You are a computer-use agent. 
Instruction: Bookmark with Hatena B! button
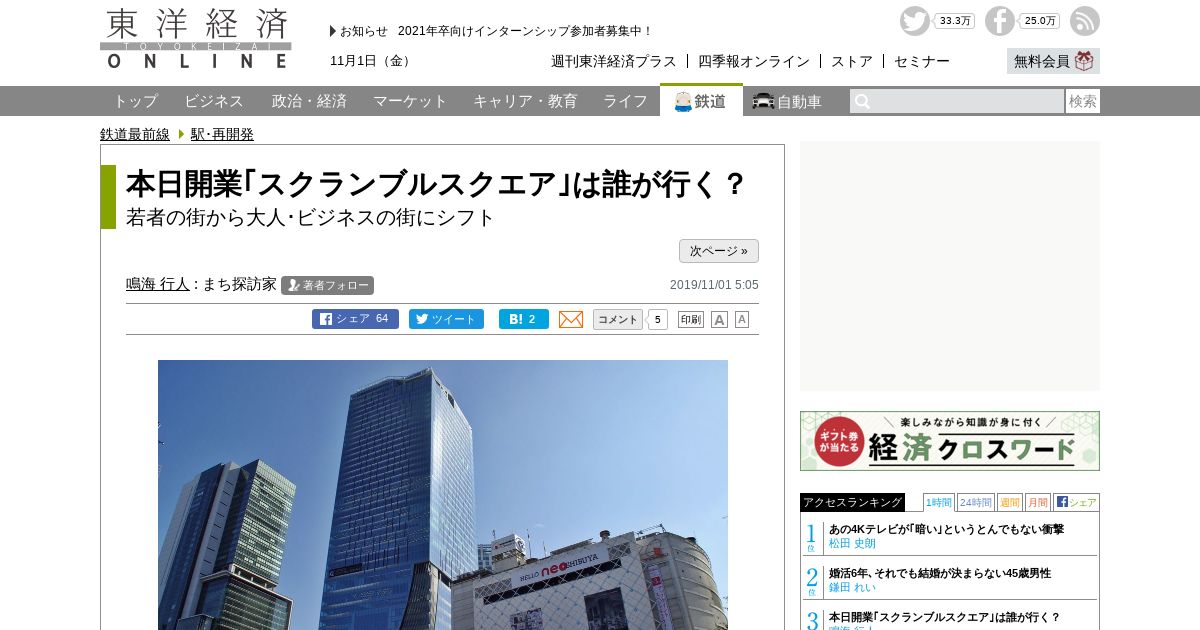[x=524, y=319]
